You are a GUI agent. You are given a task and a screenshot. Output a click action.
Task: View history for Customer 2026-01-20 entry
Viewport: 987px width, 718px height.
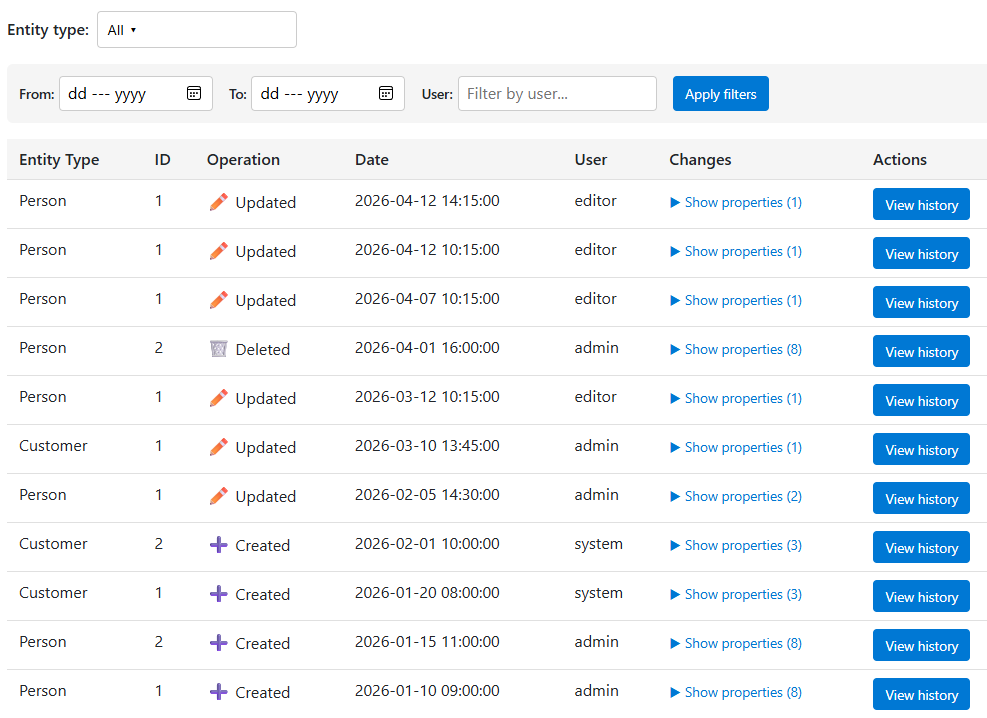click(921, 597)
